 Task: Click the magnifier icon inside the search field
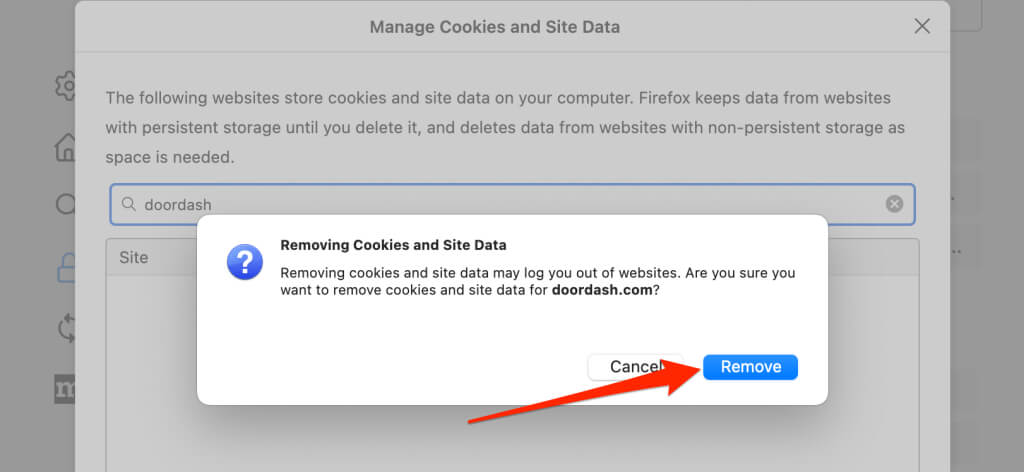pos(128,204)
